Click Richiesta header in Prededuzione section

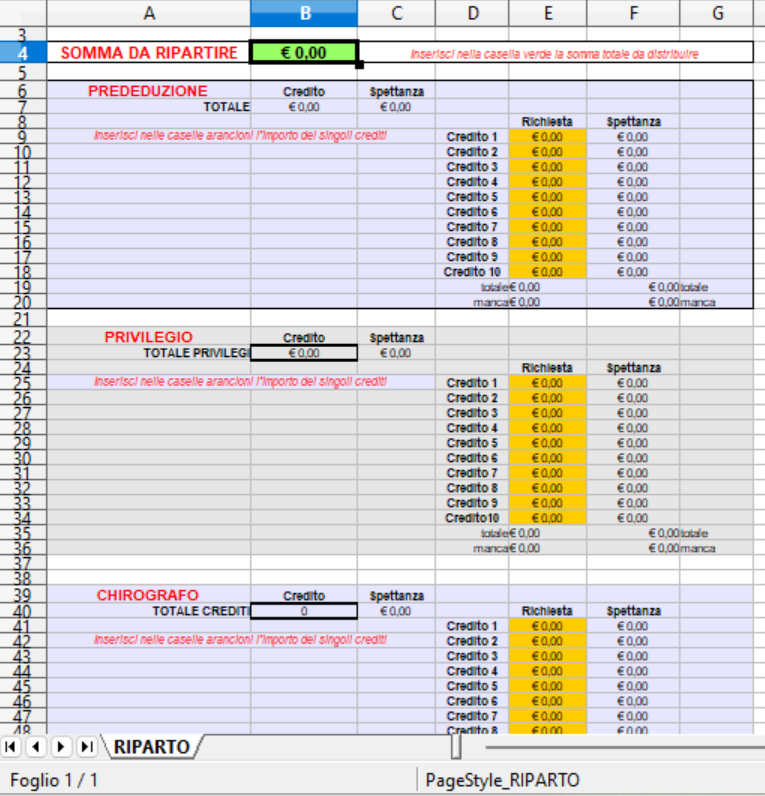pos(547,122)
